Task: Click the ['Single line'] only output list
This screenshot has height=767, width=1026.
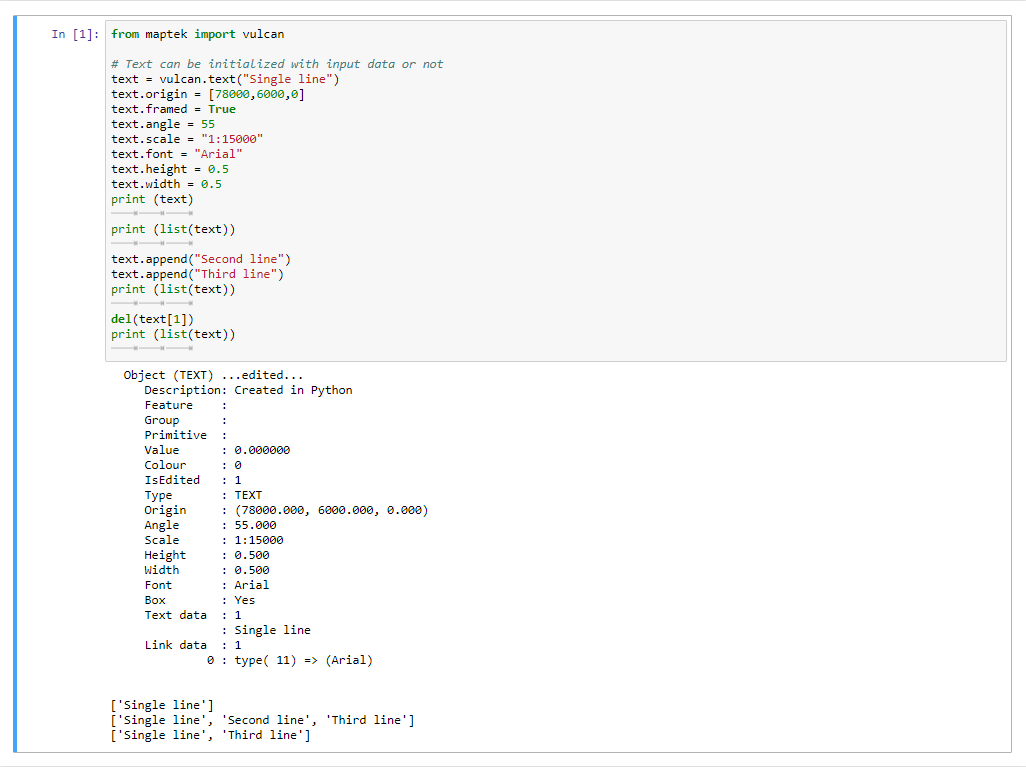Action: point(162,705)
